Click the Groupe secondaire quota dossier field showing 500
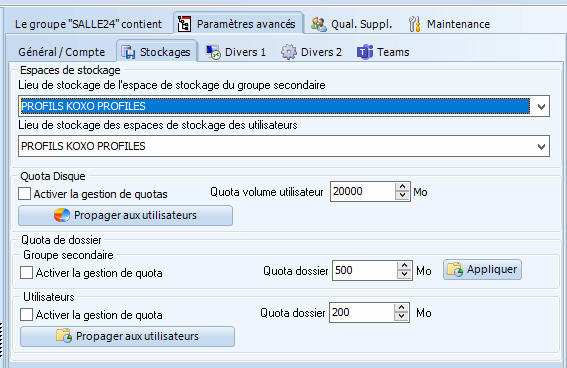This screenshot has width=567, height=368. coord(365,270)
